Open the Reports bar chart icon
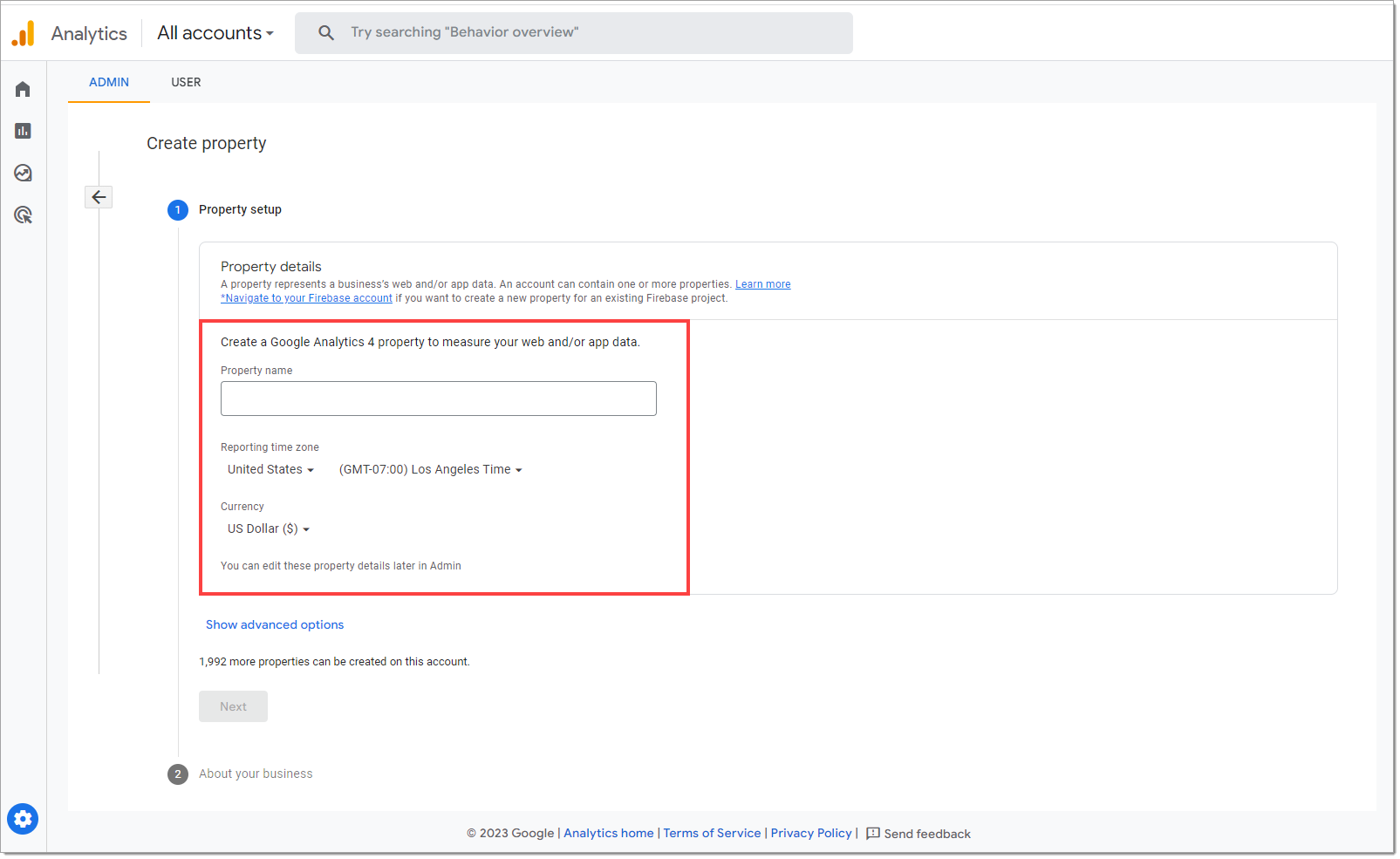 (x=23, y=131)
